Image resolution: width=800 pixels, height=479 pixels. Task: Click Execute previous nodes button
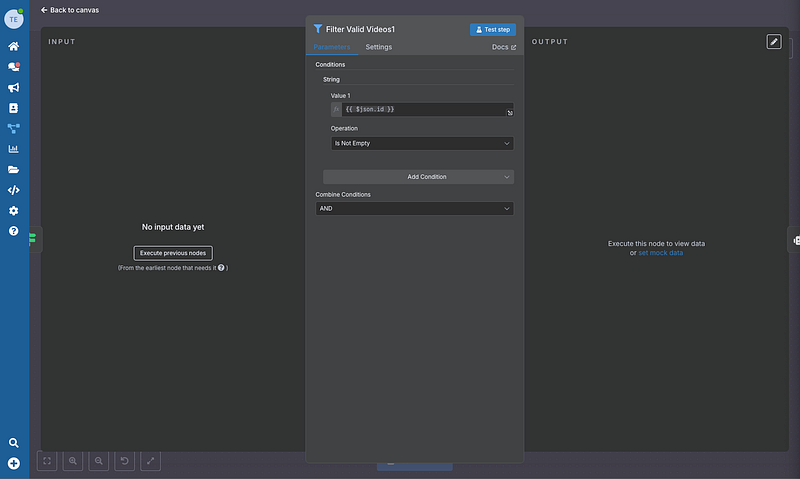pyautogui.click(x=173, y=253)
